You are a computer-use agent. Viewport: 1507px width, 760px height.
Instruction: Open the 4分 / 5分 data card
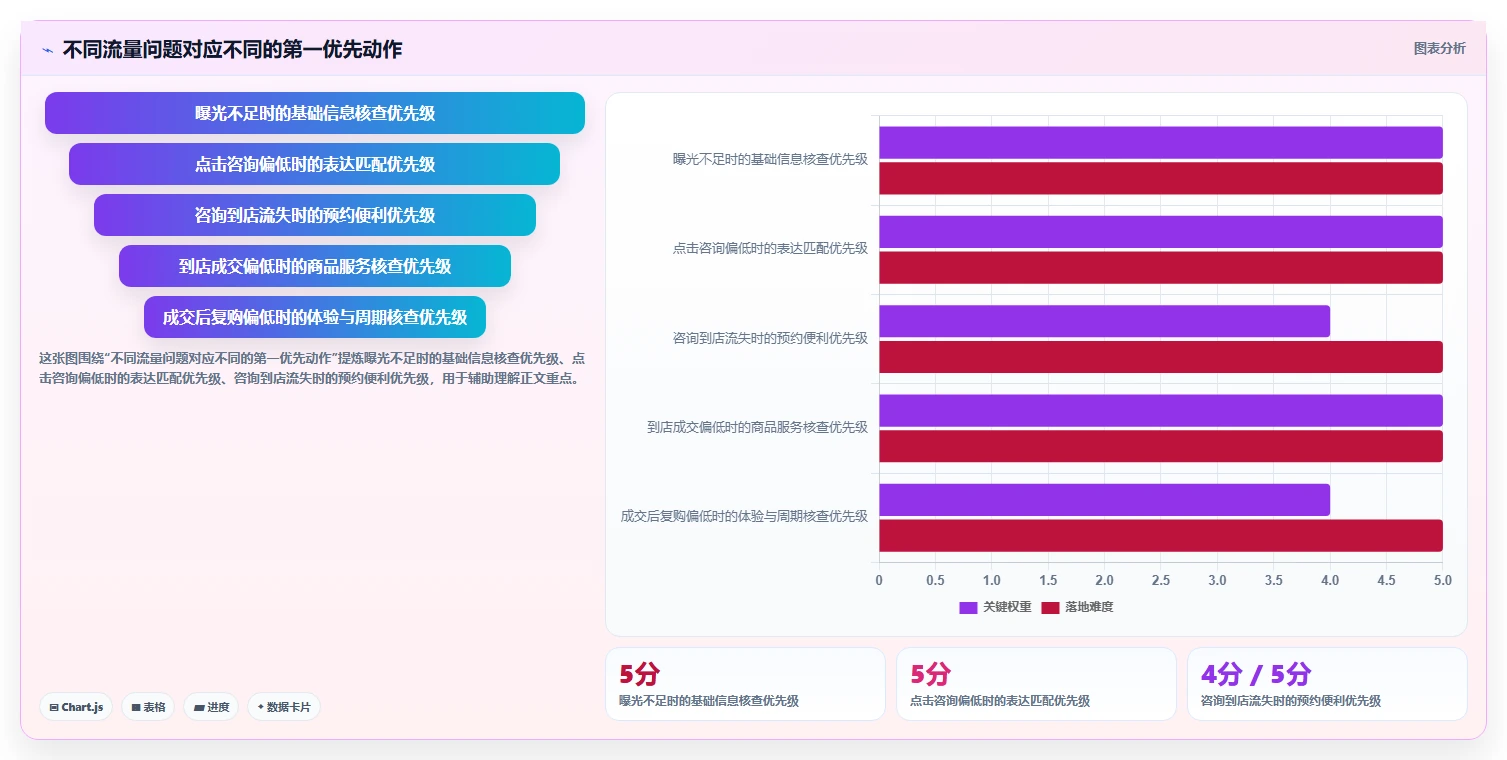1327,684
